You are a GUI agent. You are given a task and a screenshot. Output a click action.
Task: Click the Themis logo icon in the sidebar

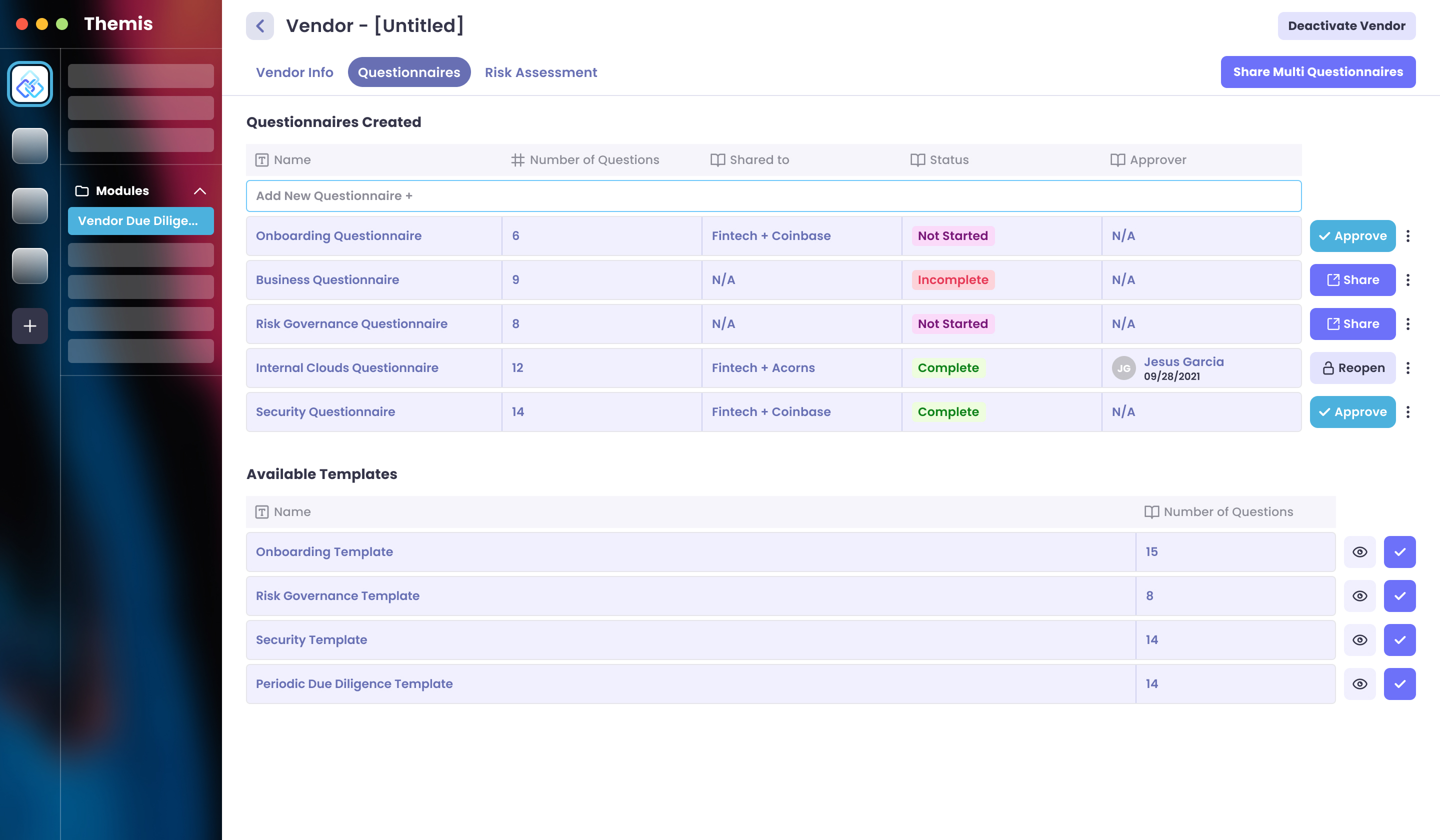pos(29,83)
